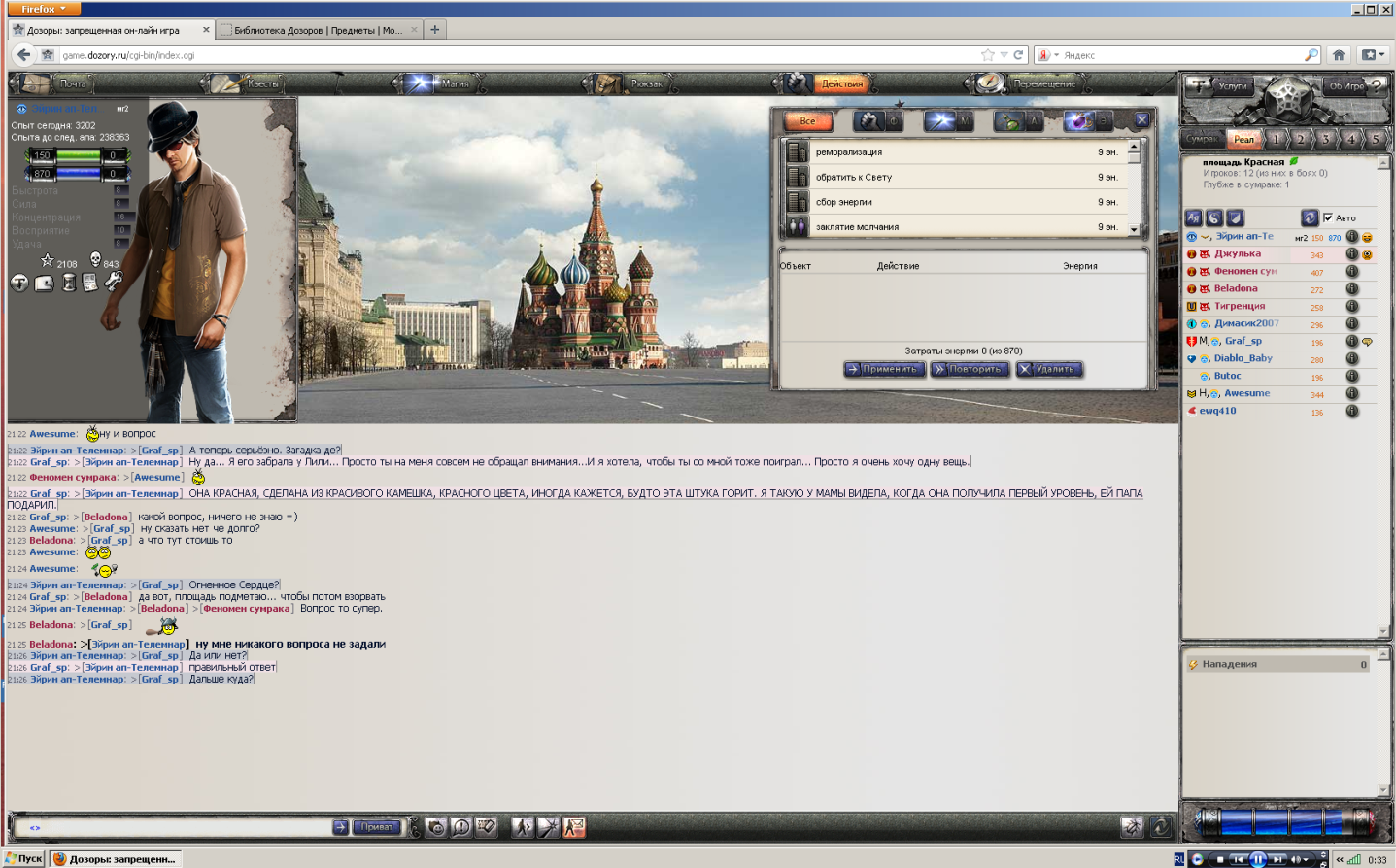Open the wrench settings icon

tap(114, 283)
